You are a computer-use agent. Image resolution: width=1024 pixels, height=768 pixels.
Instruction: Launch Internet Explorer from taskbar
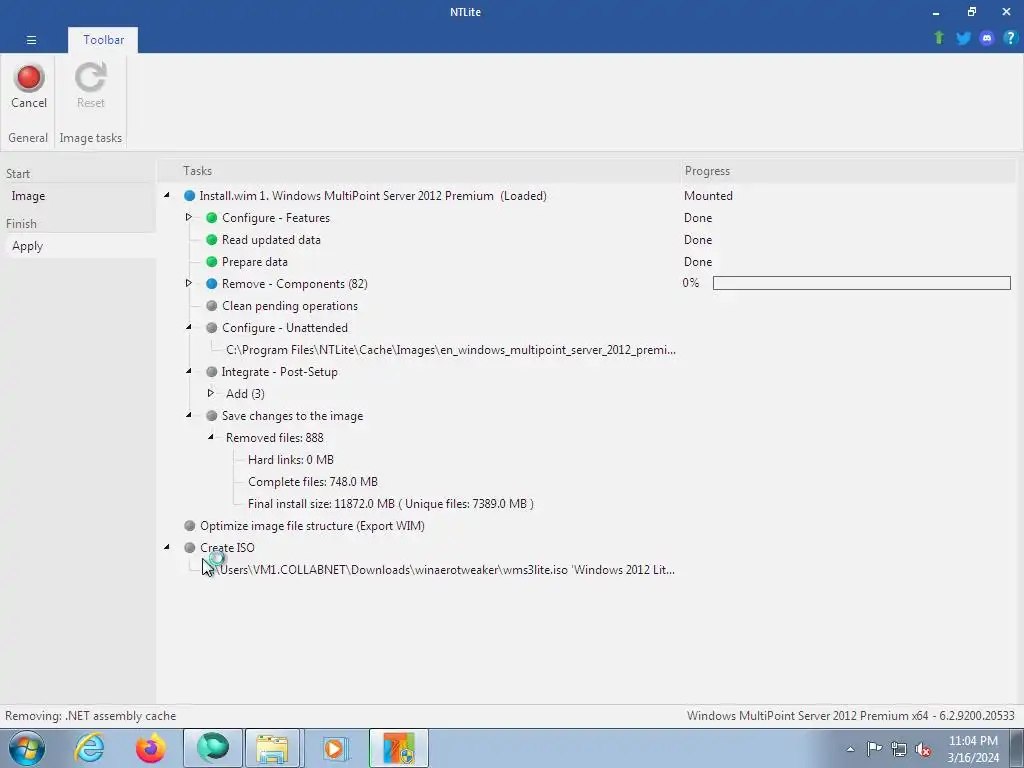pyautogui.click(x=89, y=748)
